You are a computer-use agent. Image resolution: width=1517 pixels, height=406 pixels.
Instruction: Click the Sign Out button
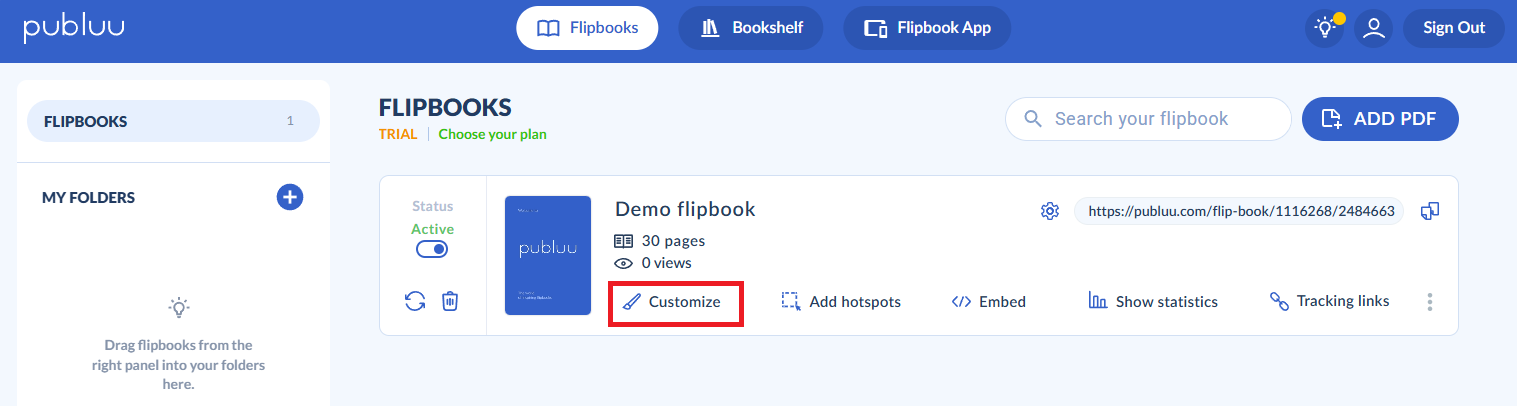pyautogui.click(x=1454, y=28)
